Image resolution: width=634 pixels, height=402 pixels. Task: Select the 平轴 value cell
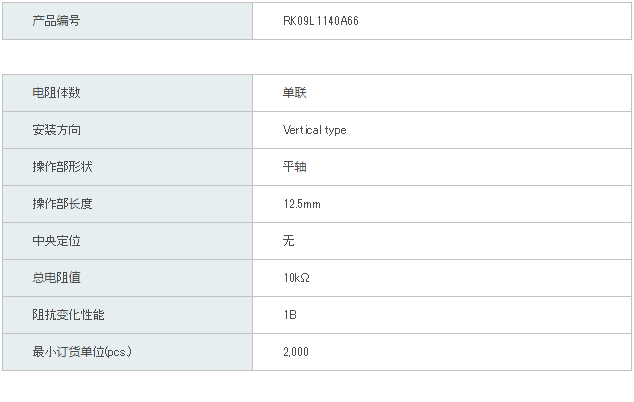[x=442, y=167]
